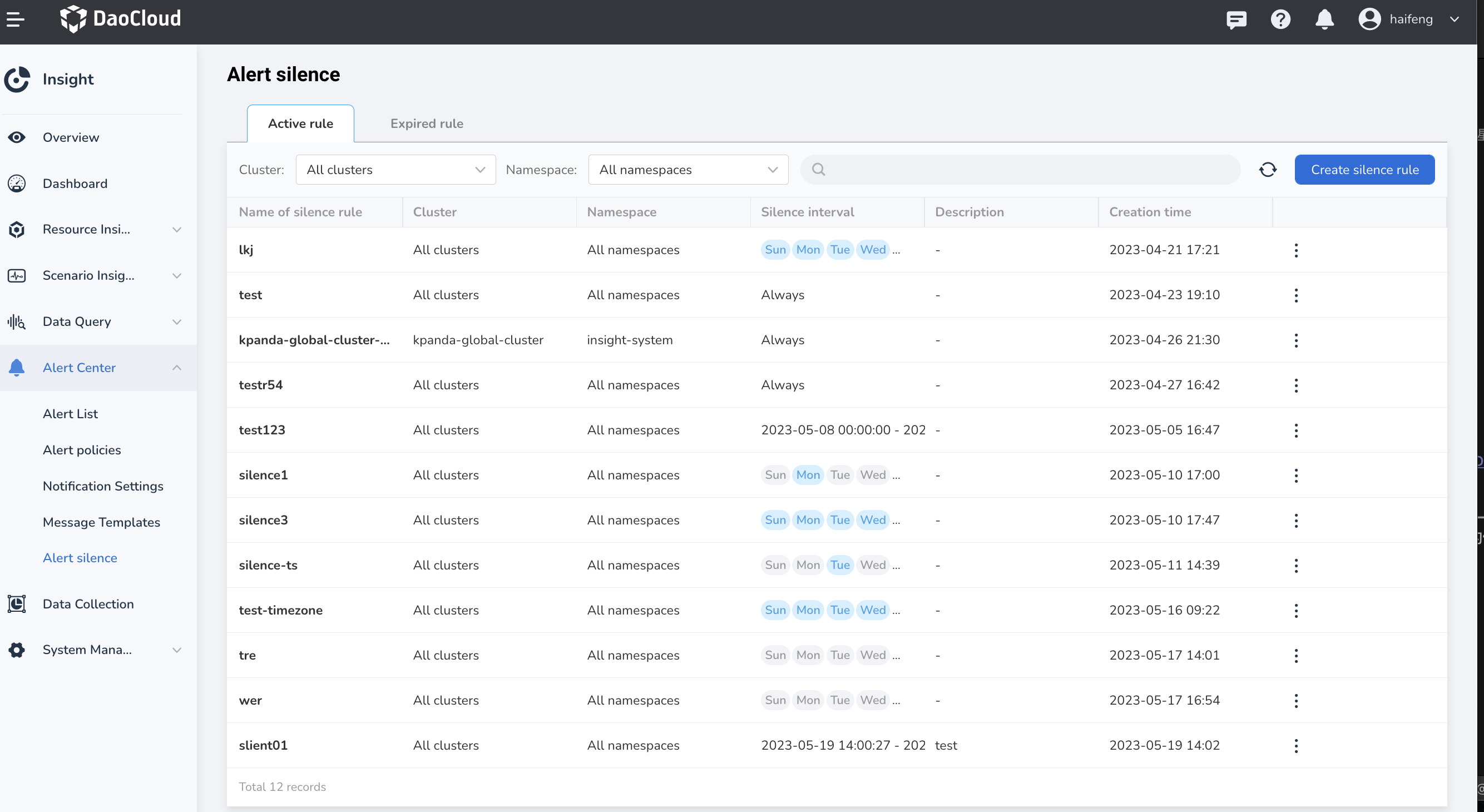This screenshot has height=812, width=1484.
Task: Expand Scenario Insight submenu chevron
Action: click(177, 275)
